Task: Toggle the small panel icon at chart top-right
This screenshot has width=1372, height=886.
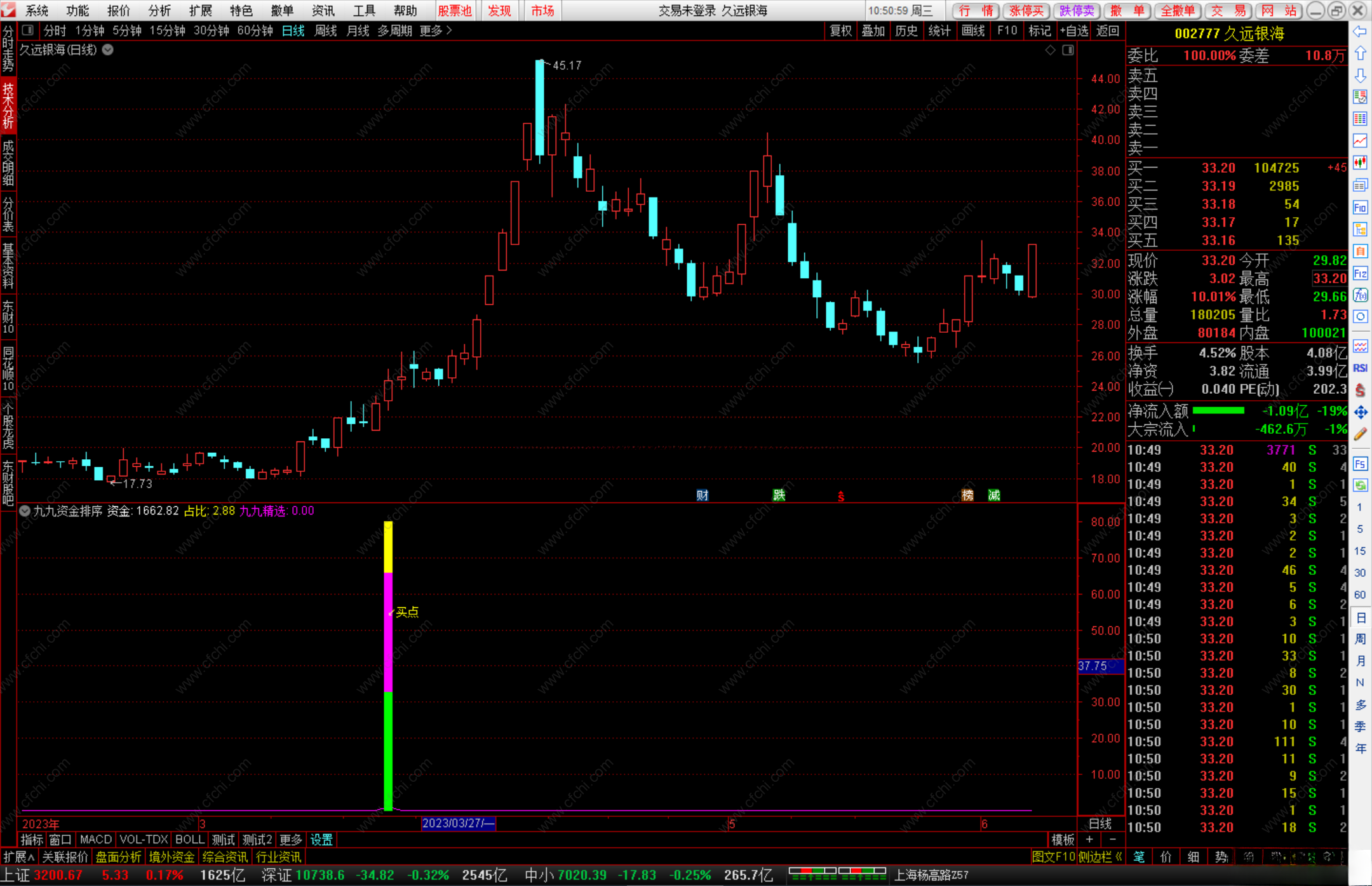Action: click(x=1068, y=50)
